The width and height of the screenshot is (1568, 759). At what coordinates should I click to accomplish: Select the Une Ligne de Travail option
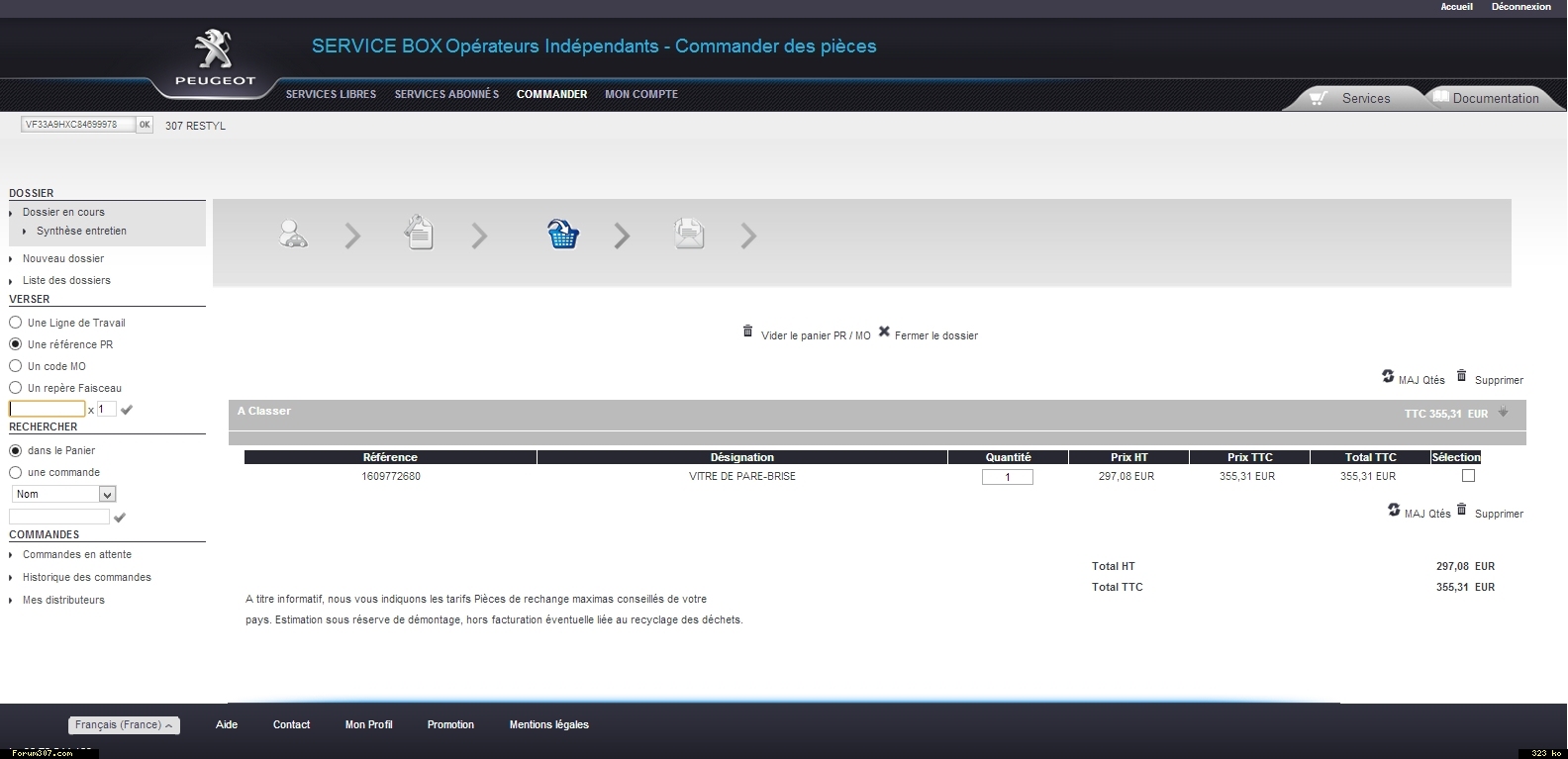click(x=16, y=323)
